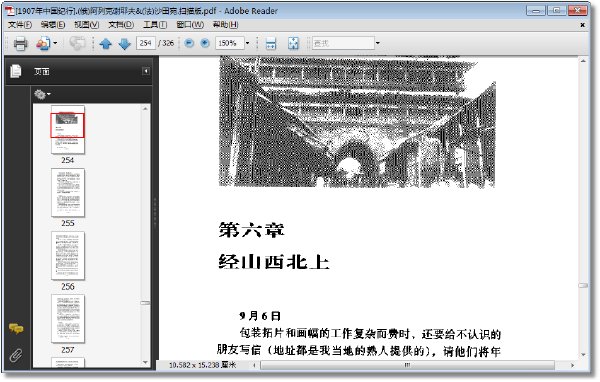600x382 pixels.
Task: Open the 帮助(H) menu
Action: pyautogui.click(x=225, y=25)
